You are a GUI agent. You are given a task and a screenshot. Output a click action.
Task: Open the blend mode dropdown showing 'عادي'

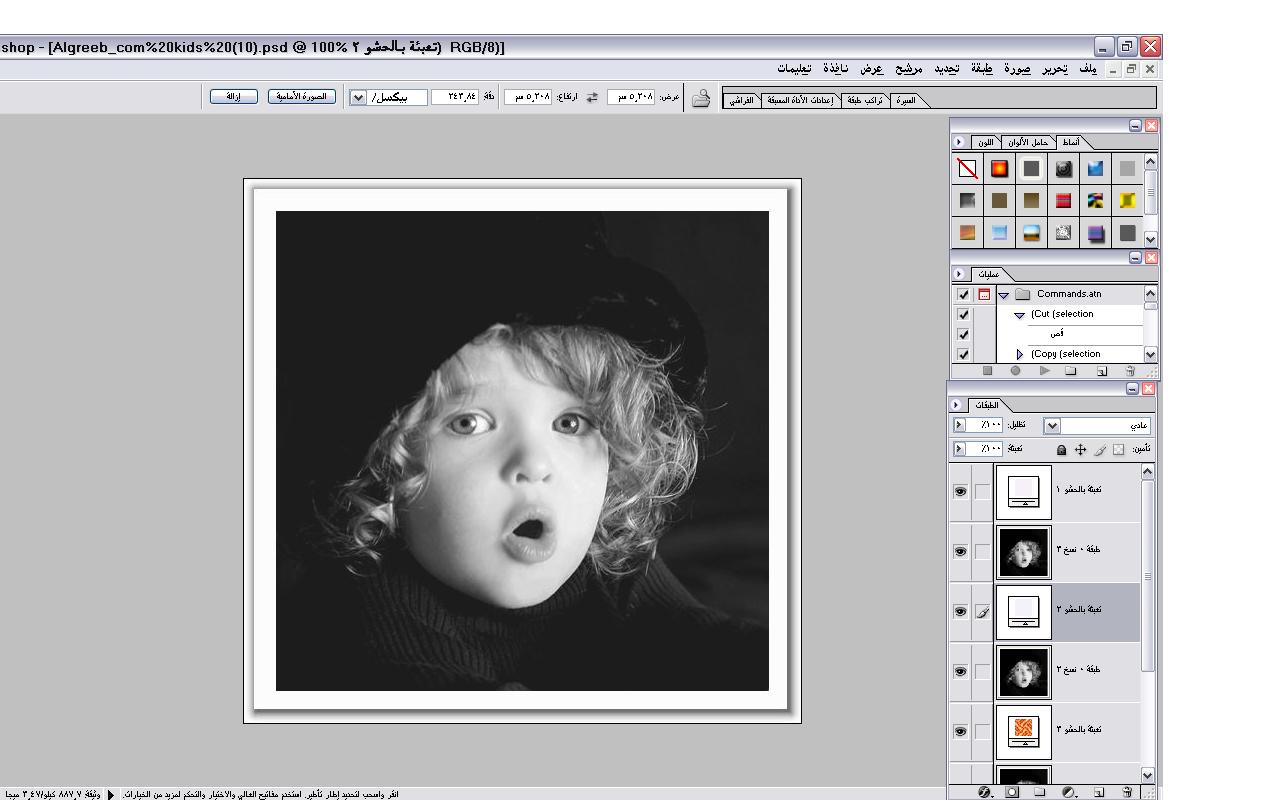pyautogui.click(x=1052, y=426)
